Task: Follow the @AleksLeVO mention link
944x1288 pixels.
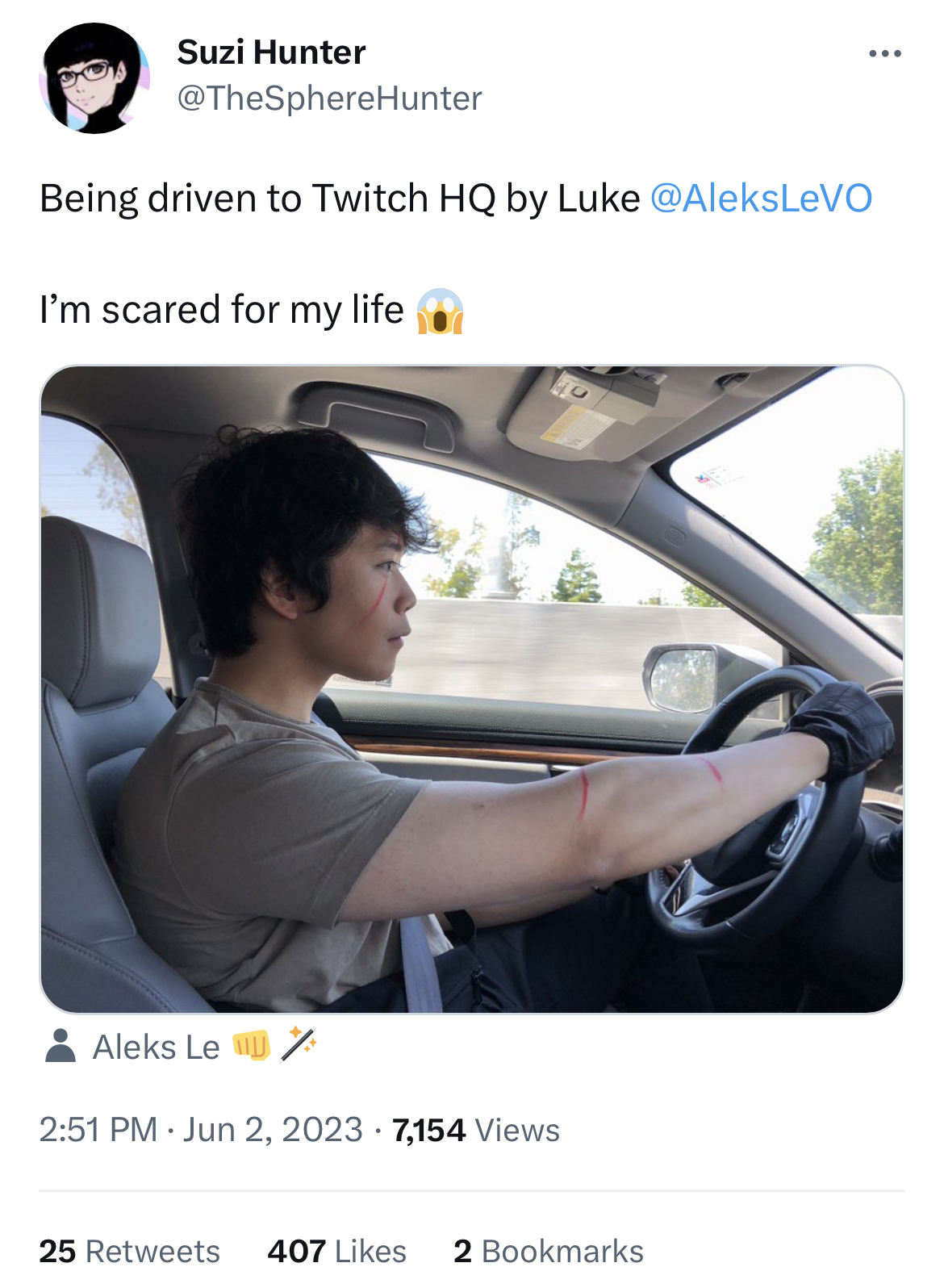Action: click(761, 199)
